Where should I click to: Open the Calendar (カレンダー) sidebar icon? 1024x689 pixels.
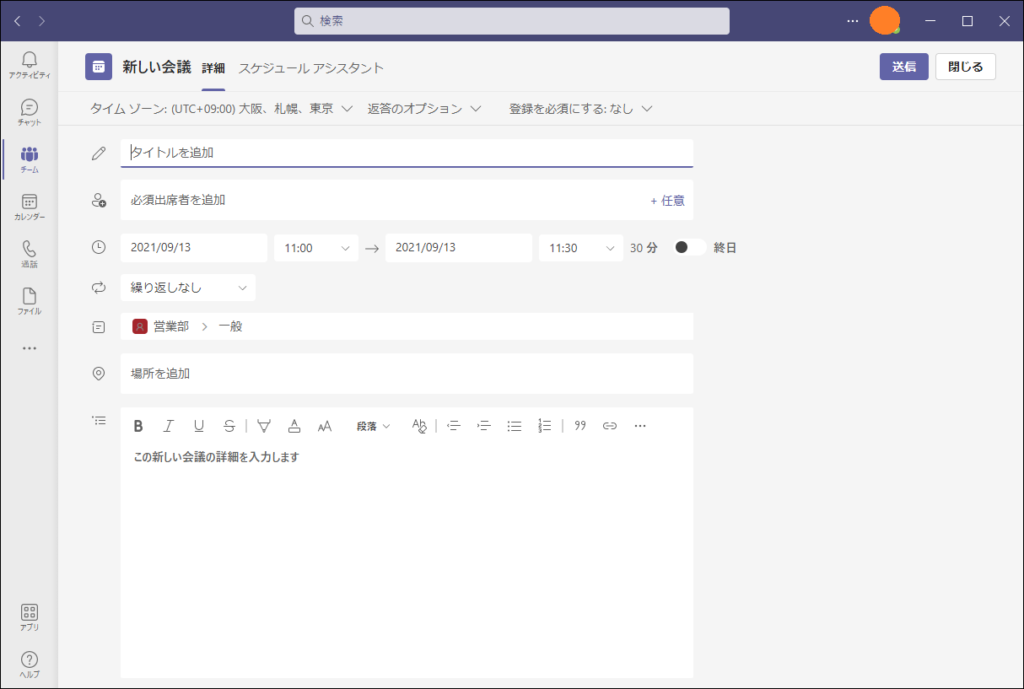coord(29,207)
